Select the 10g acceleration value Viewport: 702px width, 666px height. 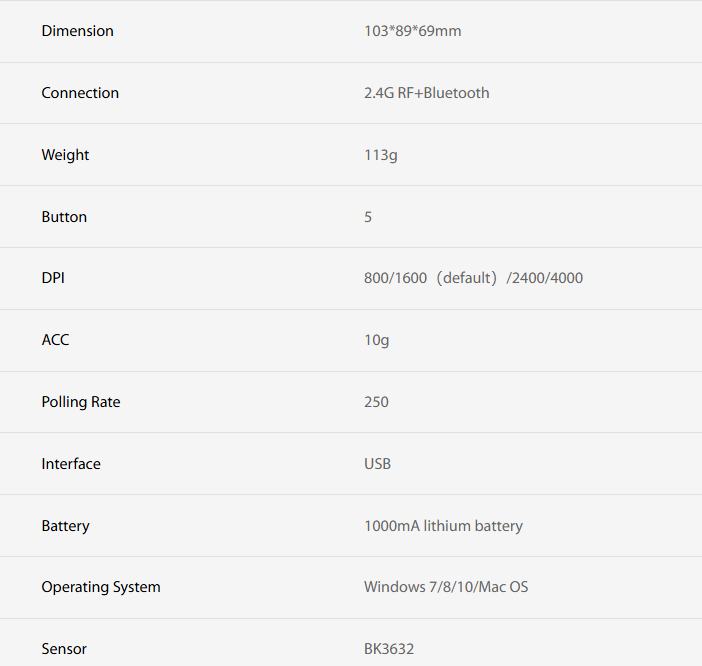376,340
